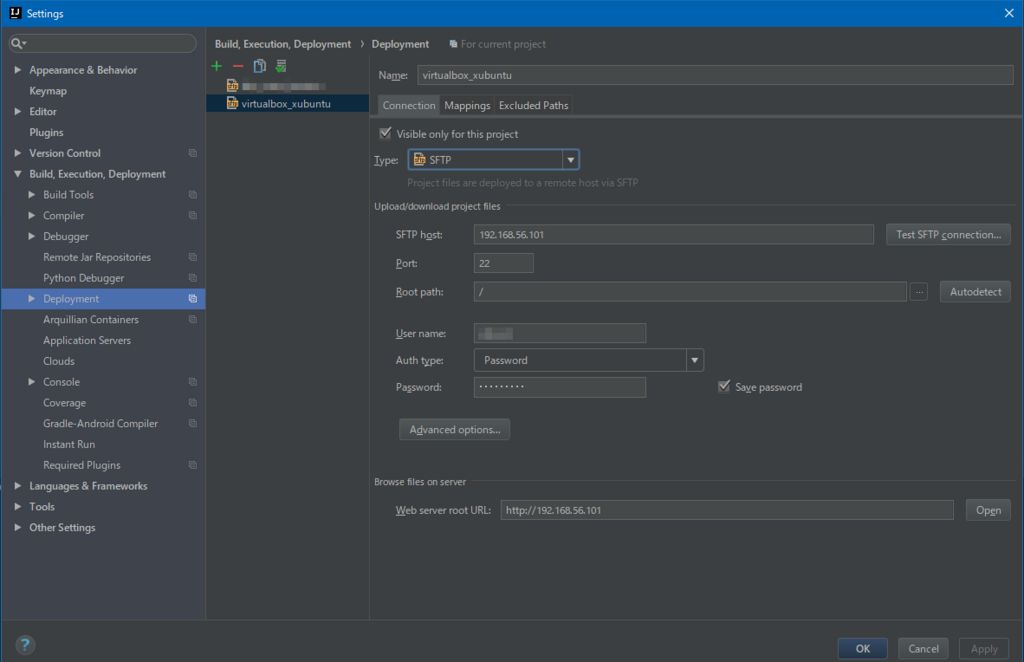Click project-level icon beside Remote Jar Repositories
Screen dimensions: 1024x662
tap(193, 257)
